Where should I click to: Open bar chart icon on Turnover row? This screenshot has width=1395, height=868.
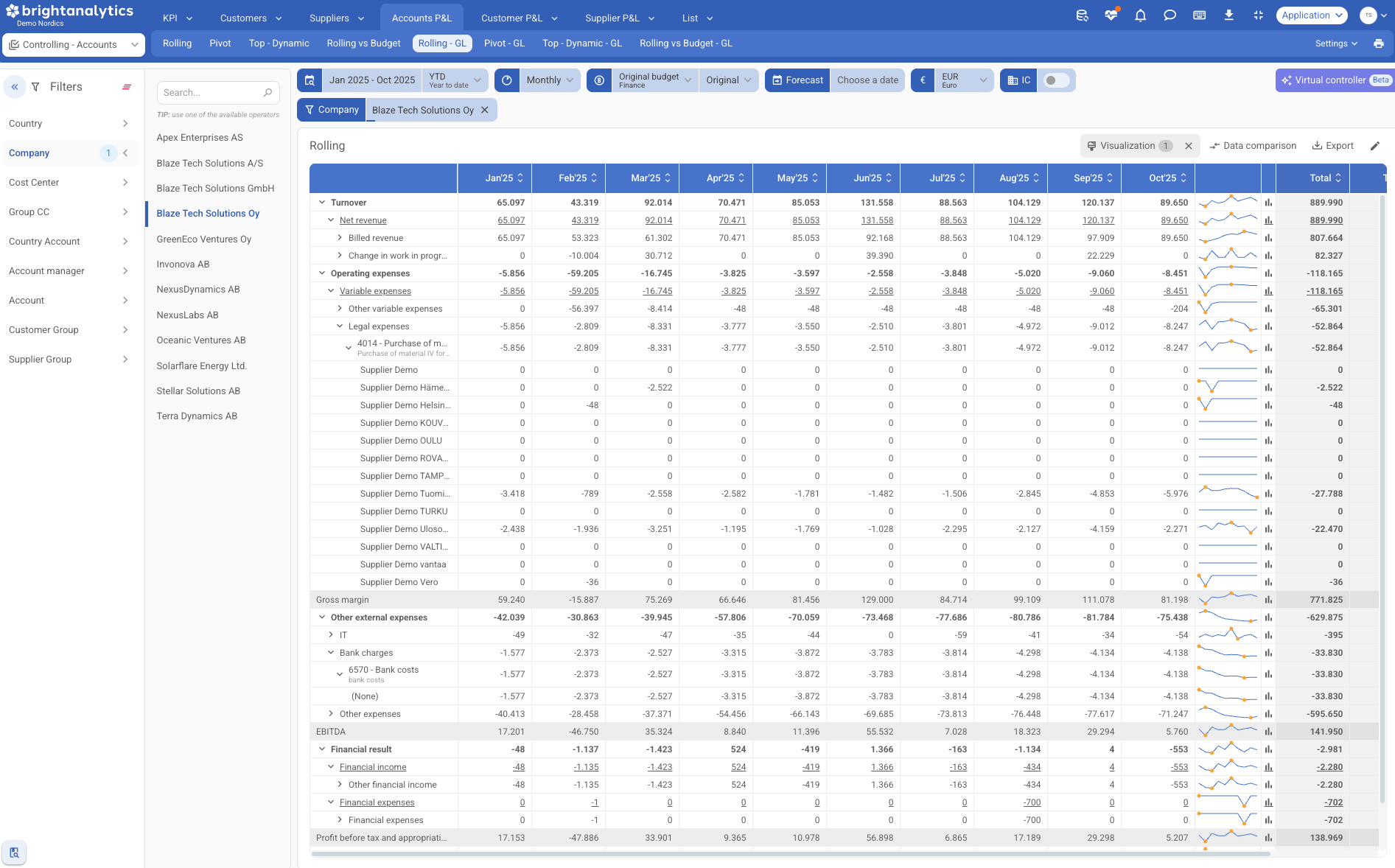pyautogui.click(x=1268, y=203)
